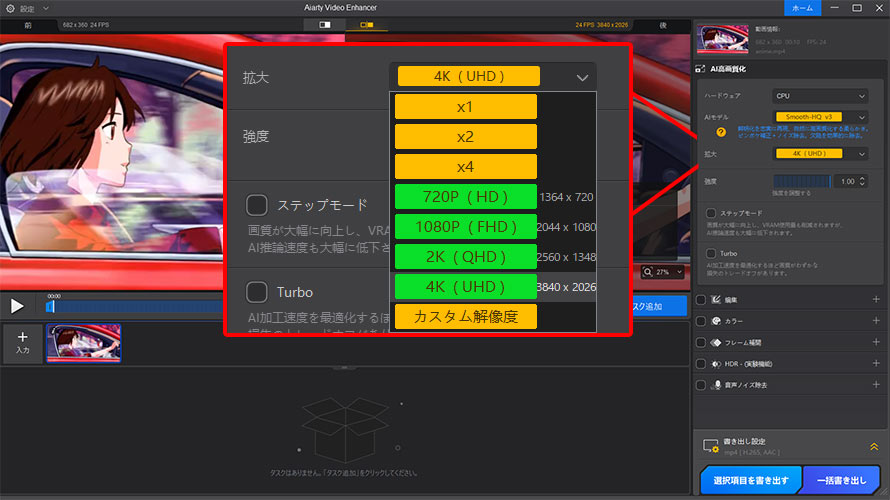Click the AI高画質化 section icon
890x500 pixels.
tap(700, 69)
